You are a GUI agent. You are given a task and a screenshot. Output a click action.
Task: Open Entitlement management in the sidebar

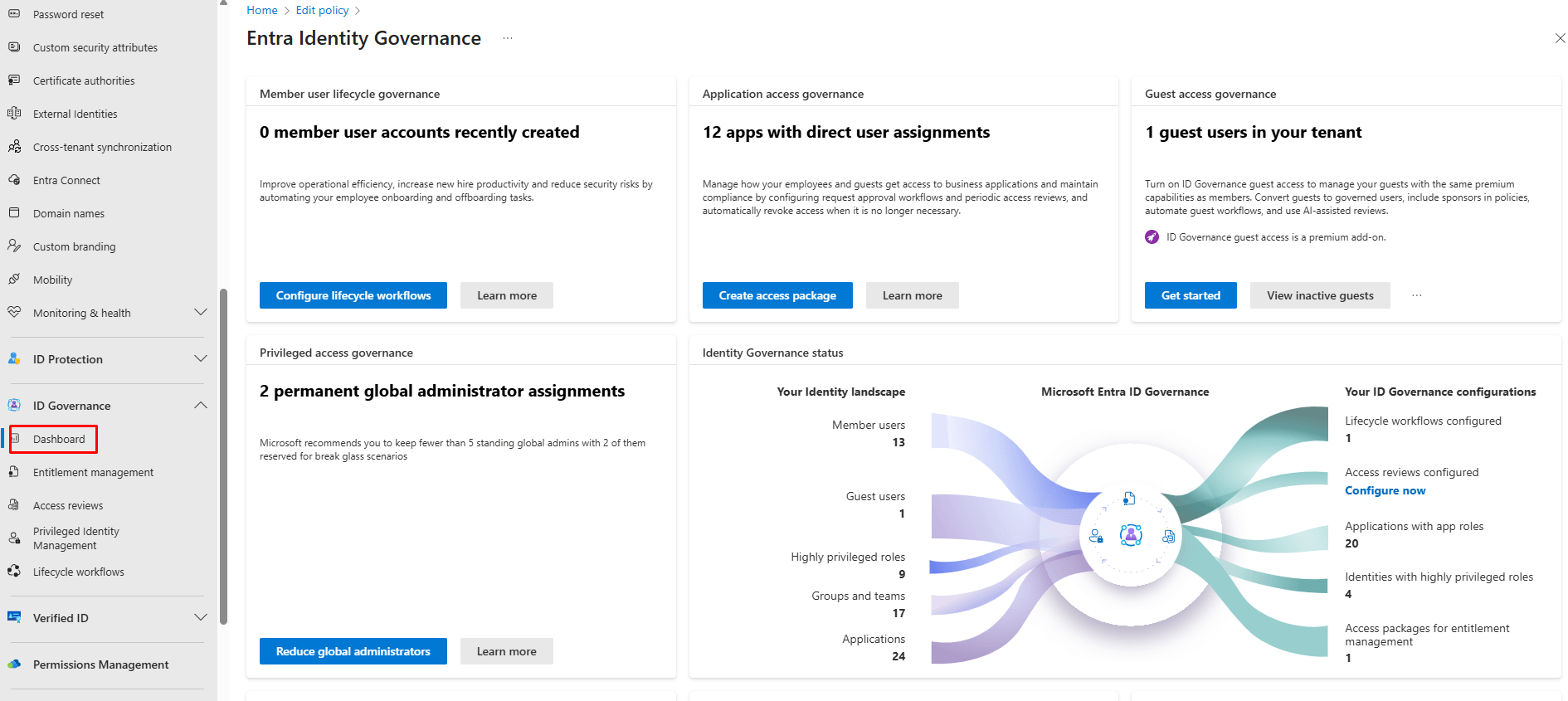click(93, 472)
